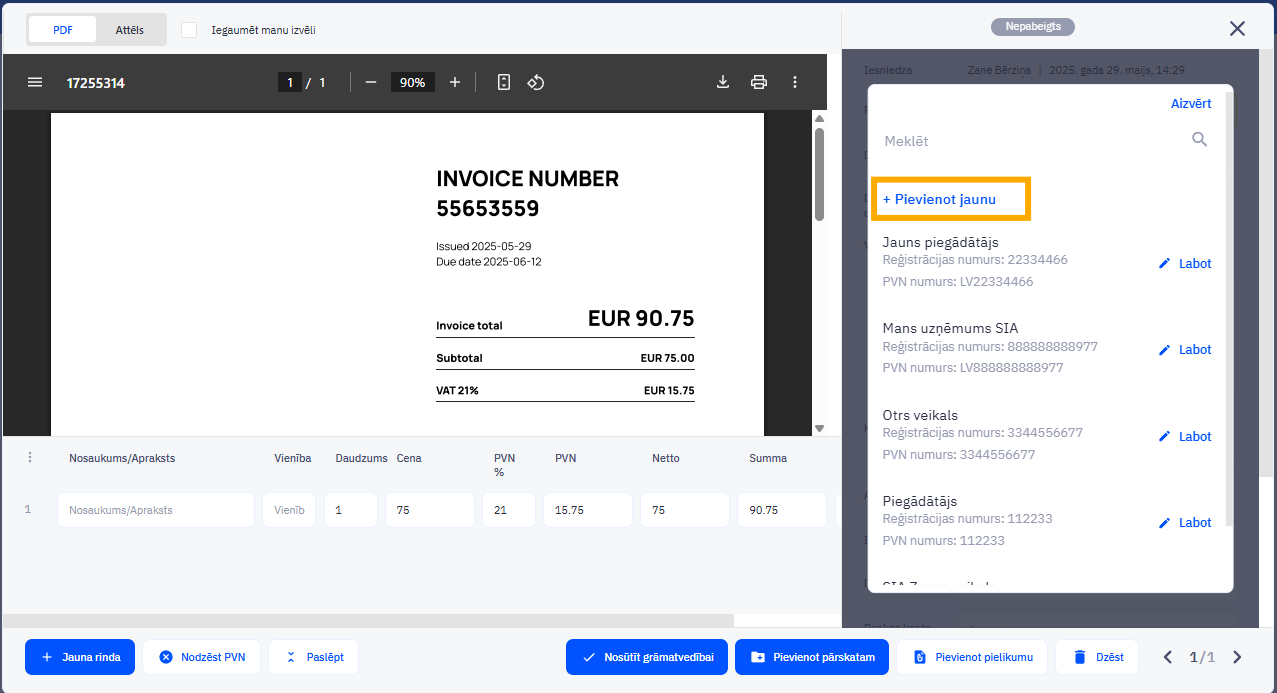This screenshot has width=1277, height=693.
Task: Click the PDF viewer vertical scrollbar
Action: (819, 174)
